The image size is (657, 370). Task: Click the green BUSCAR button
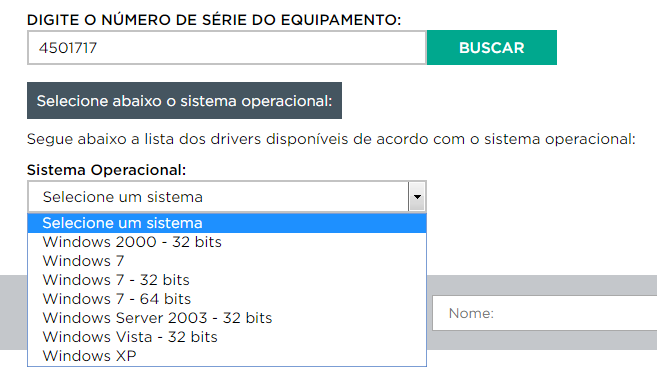(491, 47)
